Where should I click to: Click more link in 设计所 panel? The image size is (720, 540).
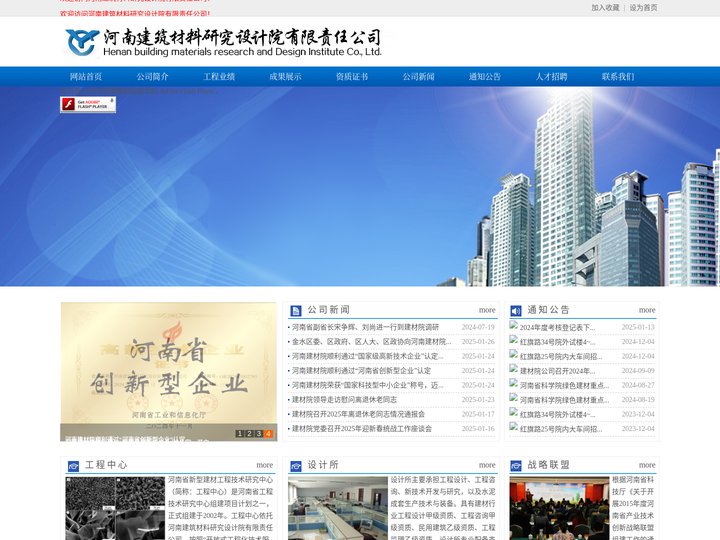[487, 465]
